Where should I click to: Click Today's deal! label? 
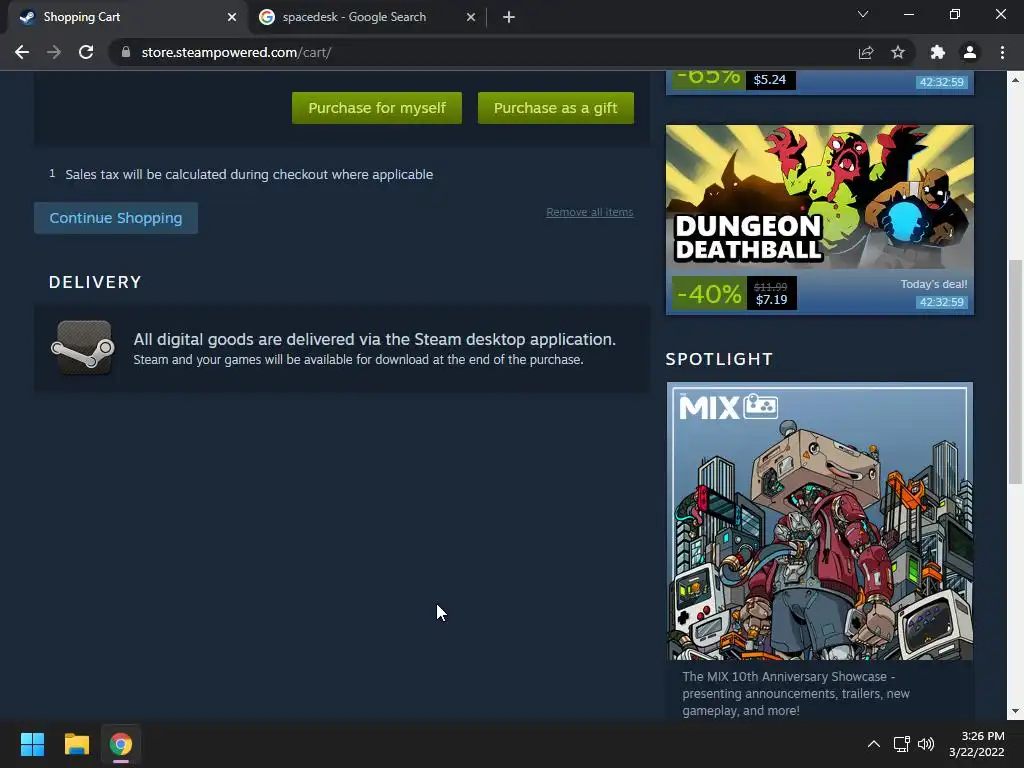(x=933, y=284)
